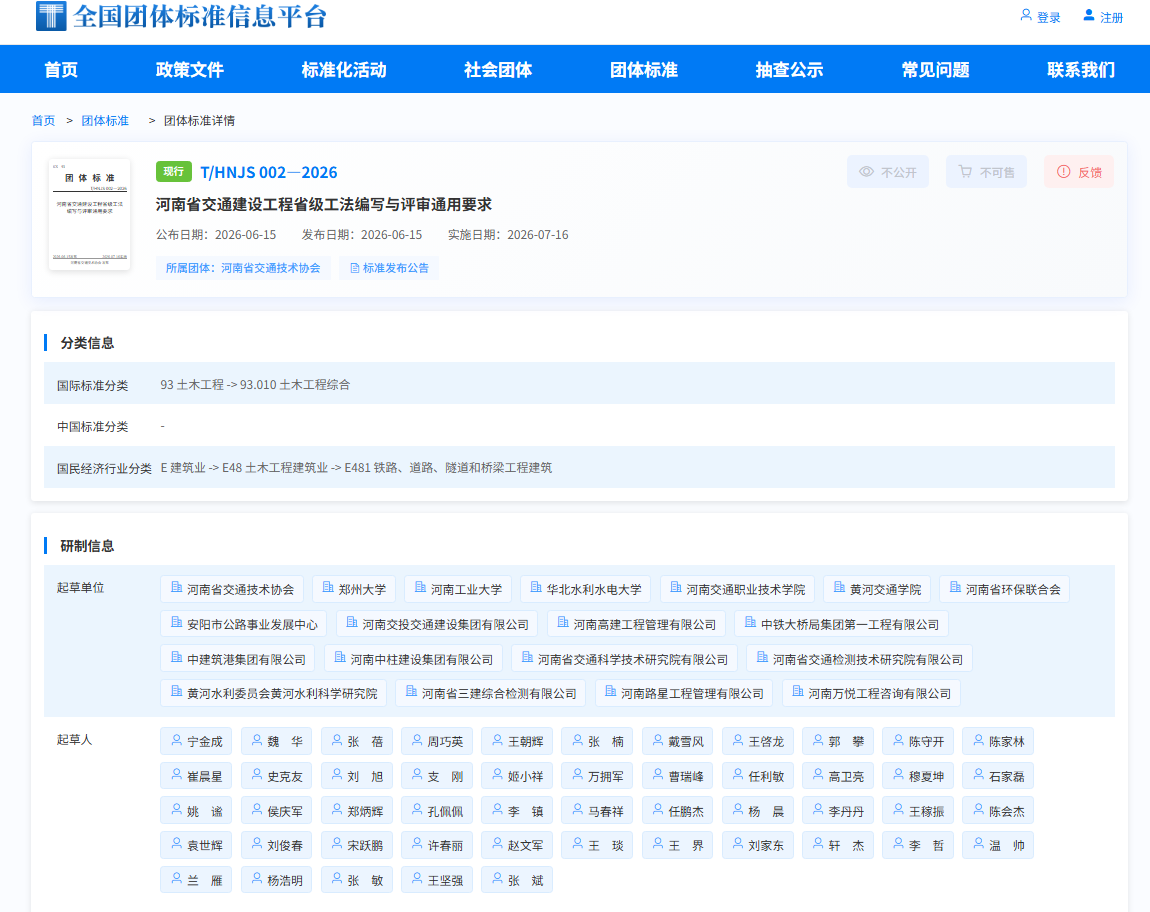
Task: Click the 不公开 button
Action: click(x=888, y=172)
